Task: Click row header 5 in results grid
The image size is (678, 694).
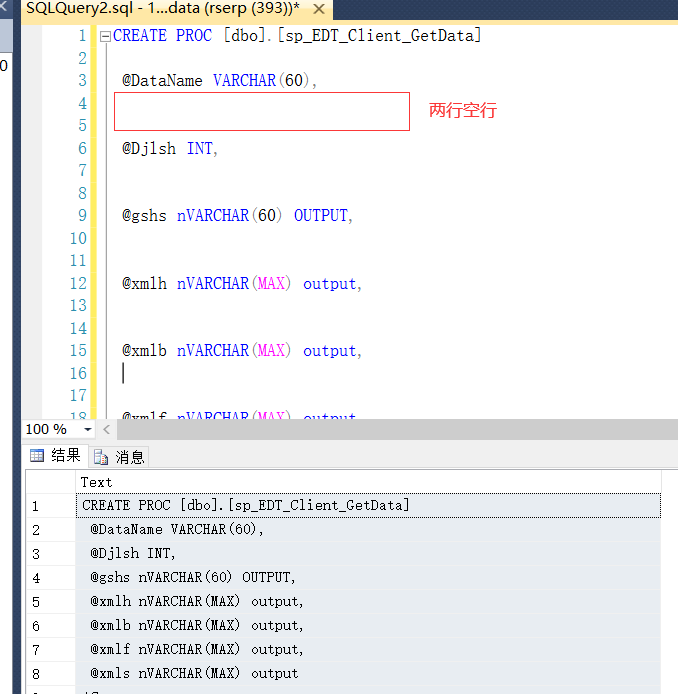Action: (51, 601)
